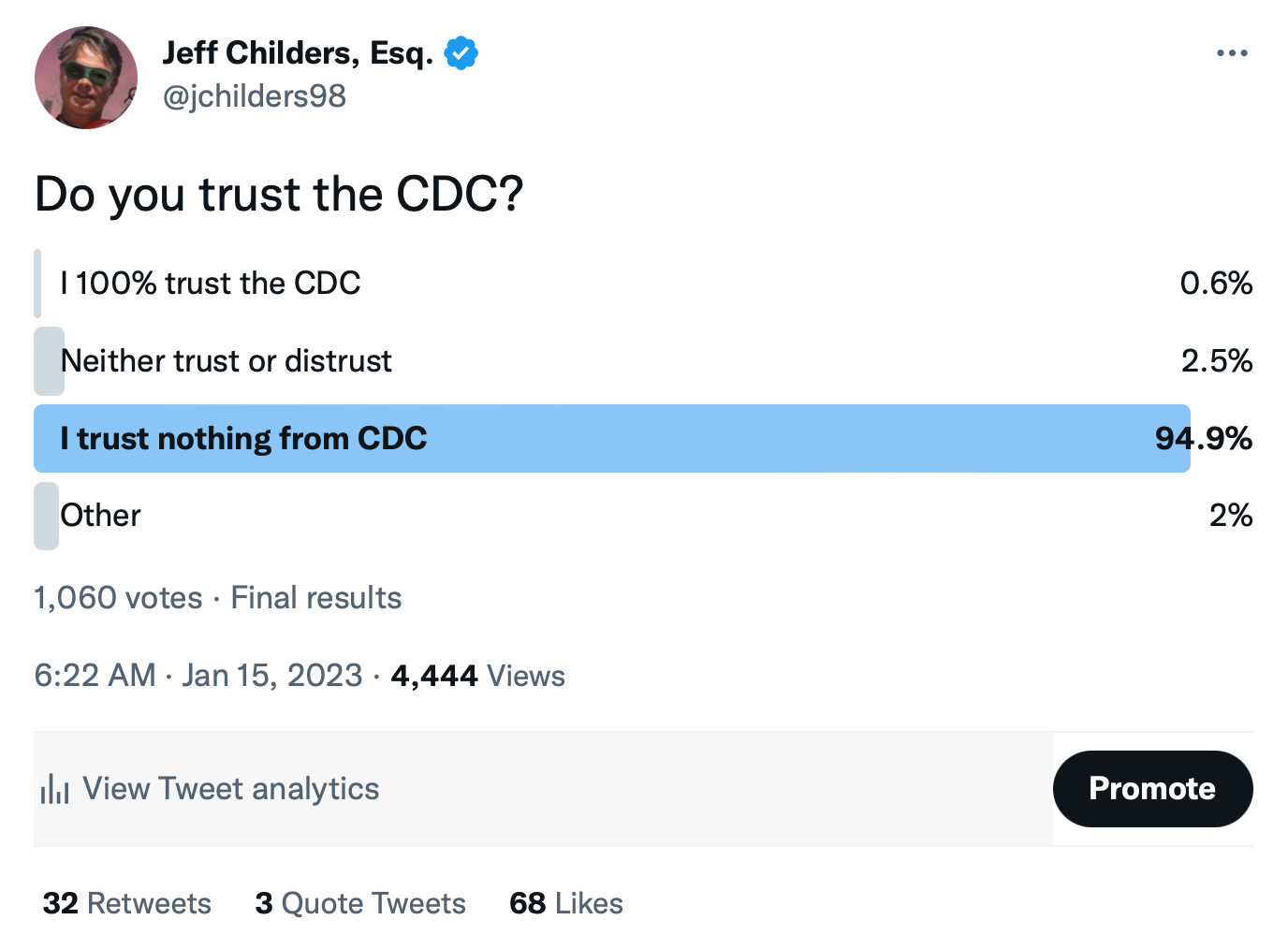This screenshot has width=1288, height=949.
Task: Click the 4,444 Views count
Action: coord(477,676)
